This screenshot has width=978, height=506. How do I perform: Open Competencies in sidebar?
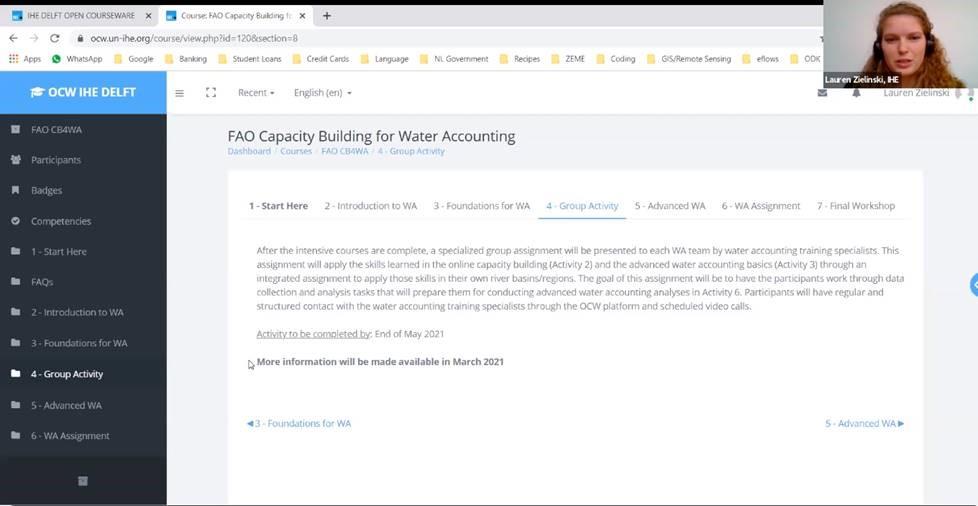[x=83, y=221]
